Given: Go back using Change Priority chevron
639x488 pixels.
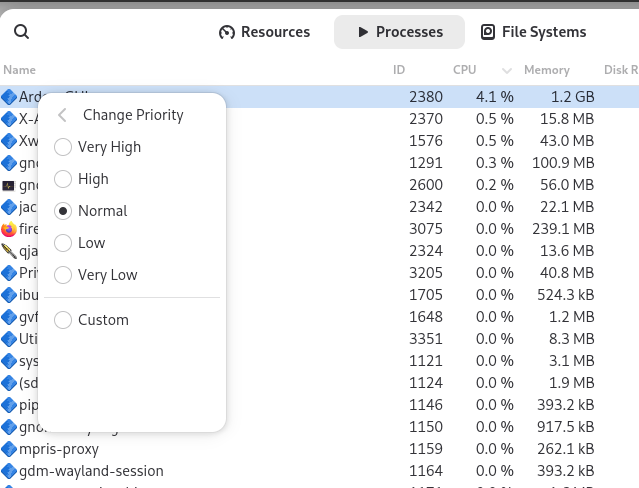Looking at the screenshot, I should [x=62, y=115].
